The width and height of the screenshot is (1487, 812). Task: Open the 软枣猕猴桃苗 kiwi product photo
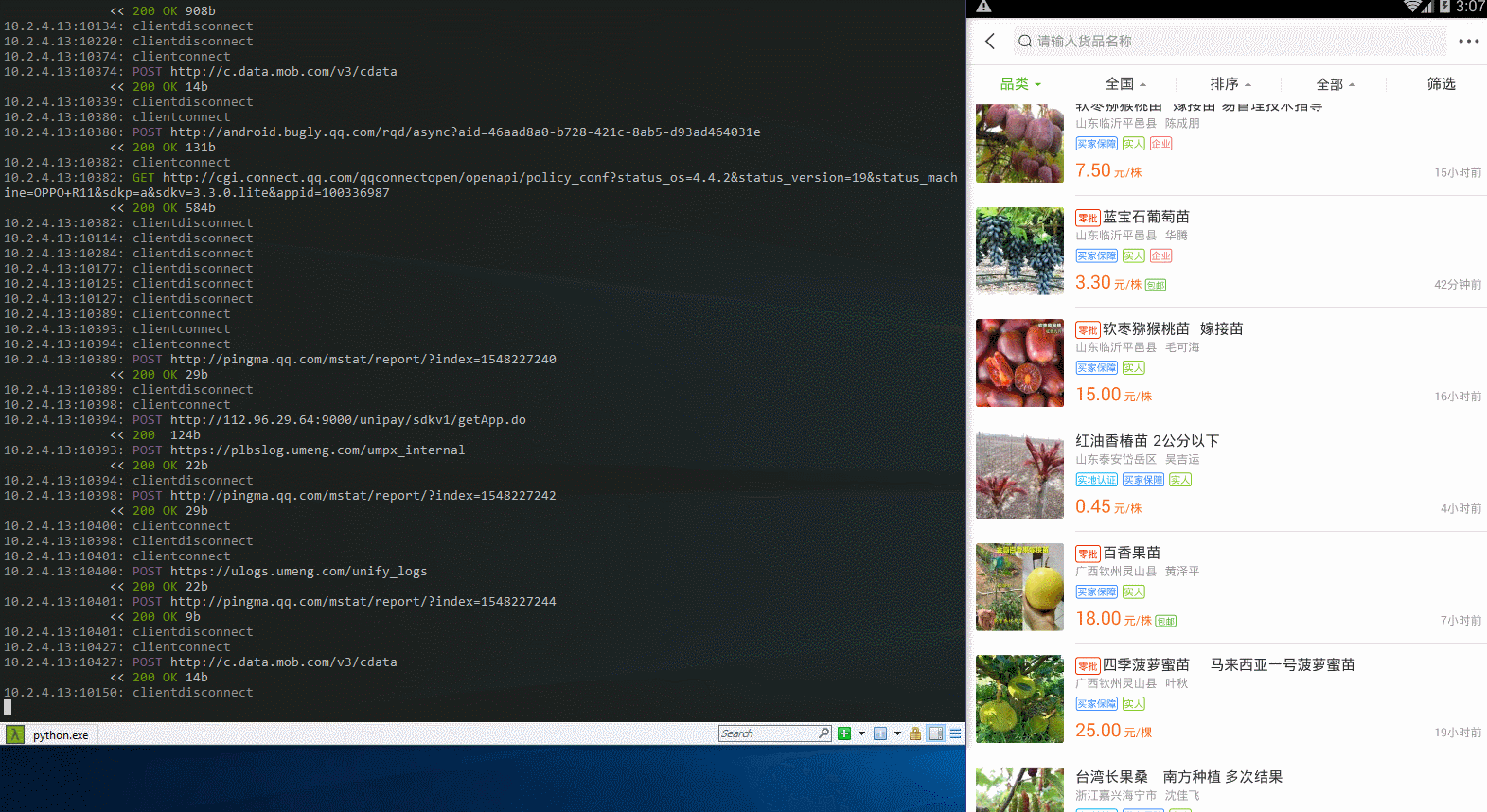click(x=1019, y=362)
